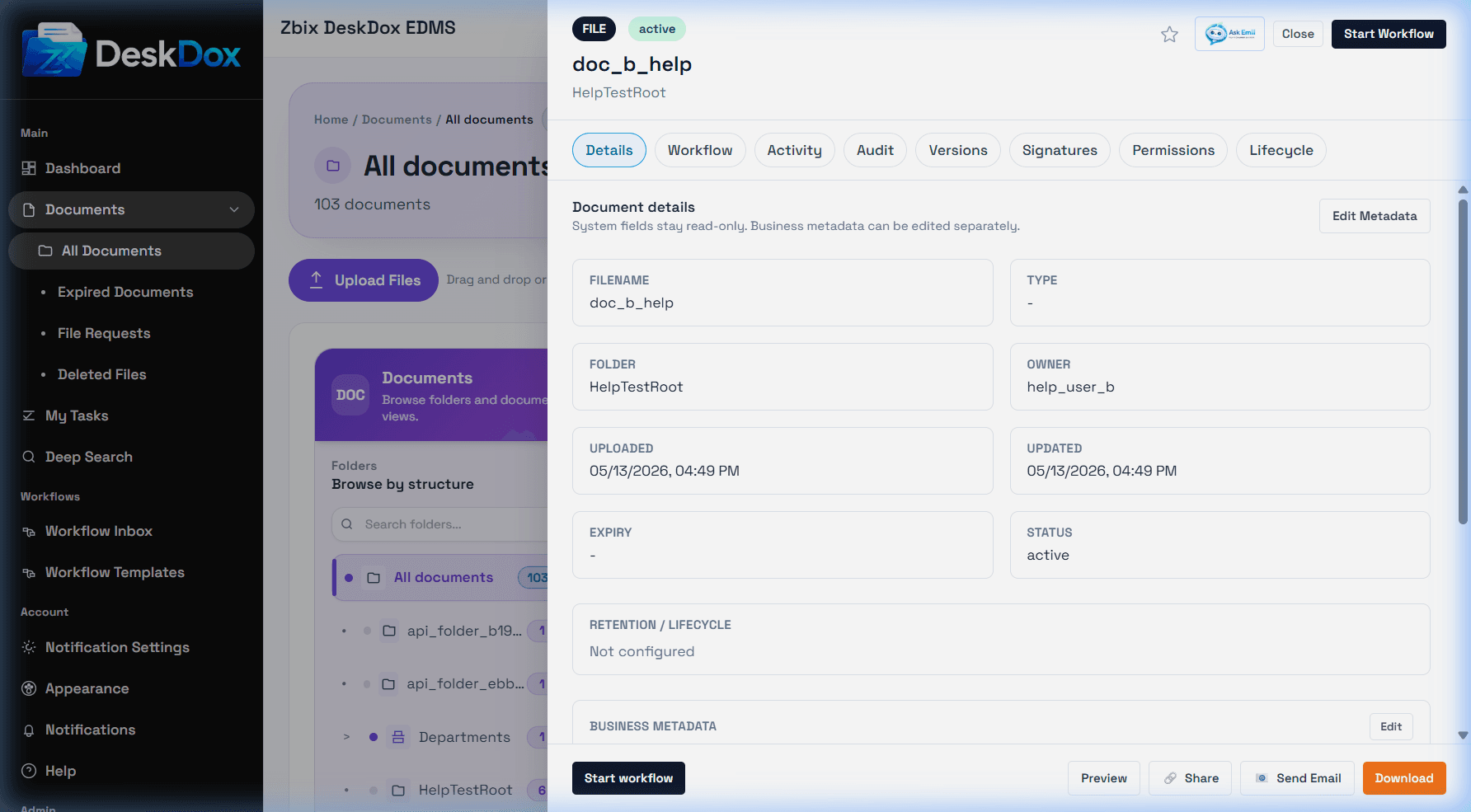The image size is (1471, 812).
Task: Click the link icon on the Share button
Action: [1170, 778]
